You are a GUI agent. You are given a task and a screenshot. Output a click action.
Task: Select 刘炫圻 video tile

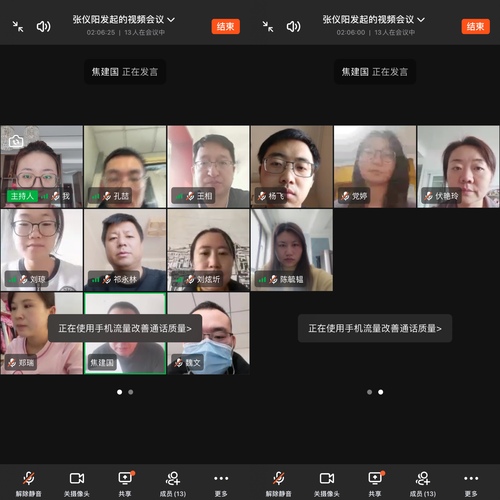(208, 250)
